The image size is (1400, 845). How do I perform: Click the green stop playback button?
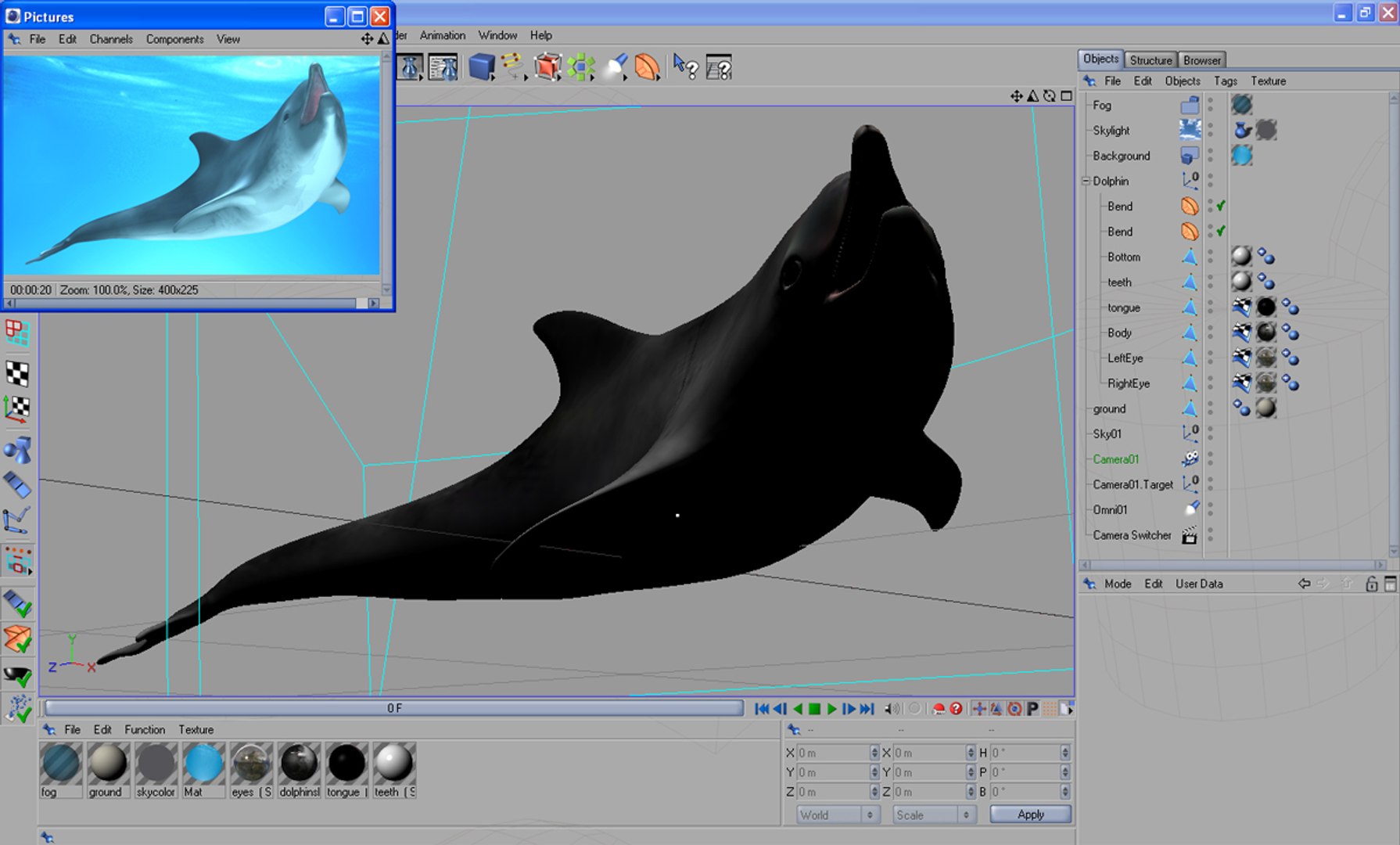click(x=814, y=709)
